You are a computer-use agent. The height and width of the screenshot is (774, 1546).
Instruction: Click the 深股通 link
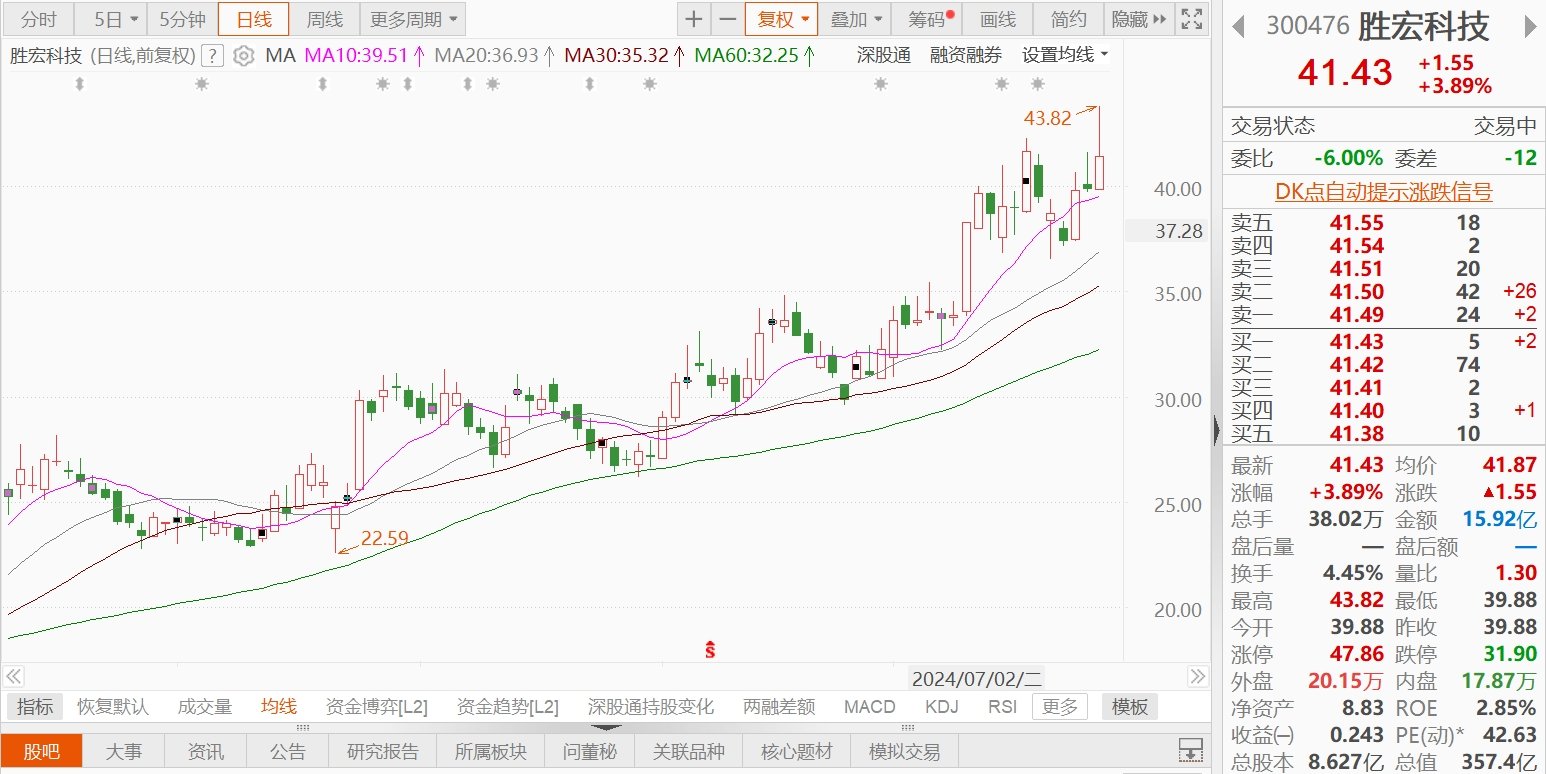pos(884,55)
